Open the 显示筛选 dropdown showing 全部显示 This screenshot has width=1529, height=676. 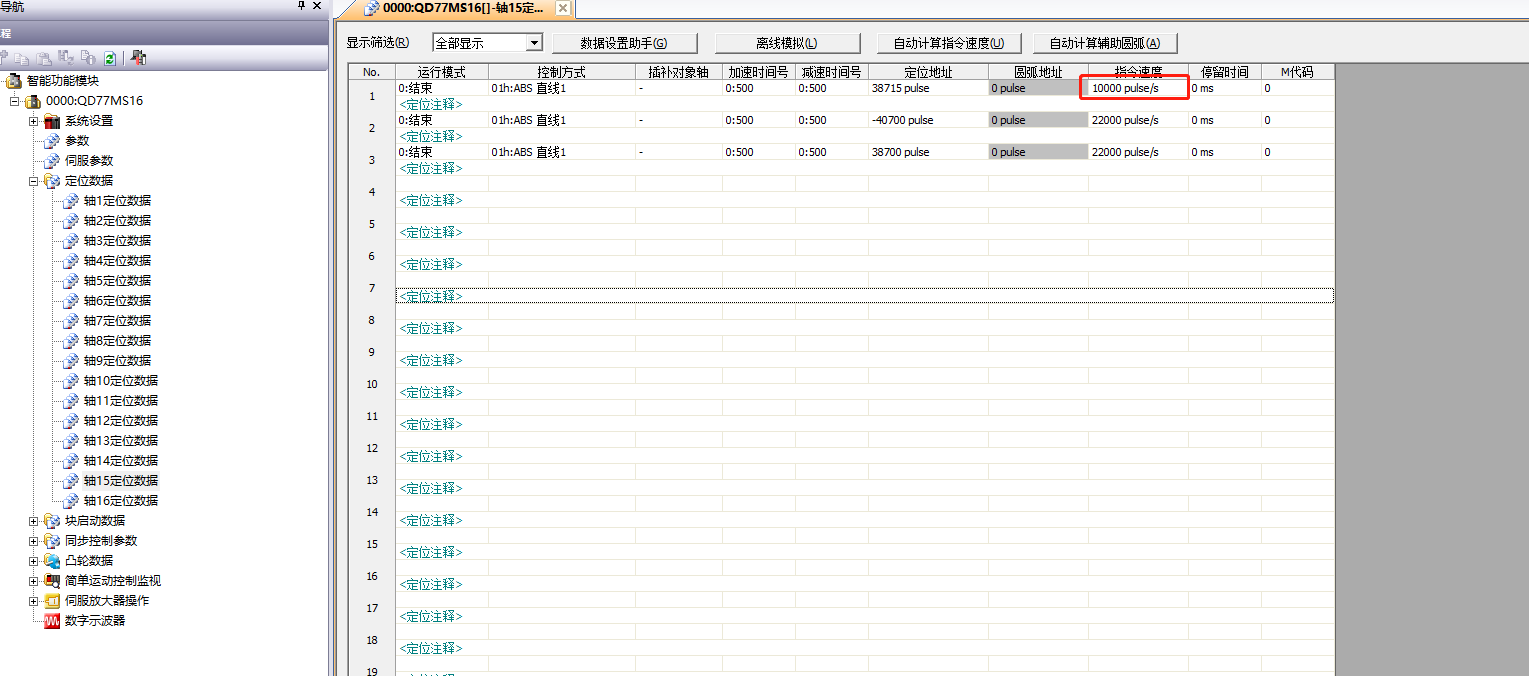click(534, 43)
